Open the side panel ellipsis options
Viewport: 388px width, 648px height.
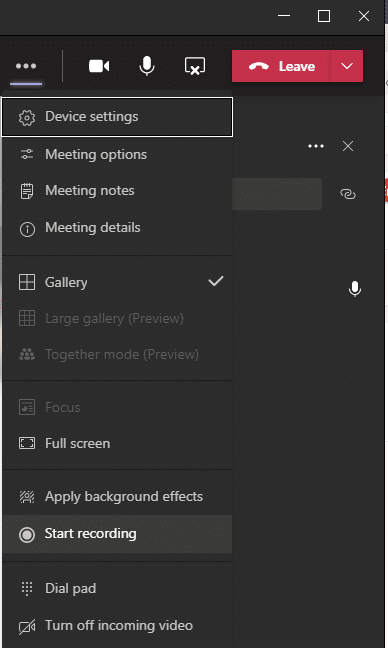pyautogui.click(x=316, y=146)
